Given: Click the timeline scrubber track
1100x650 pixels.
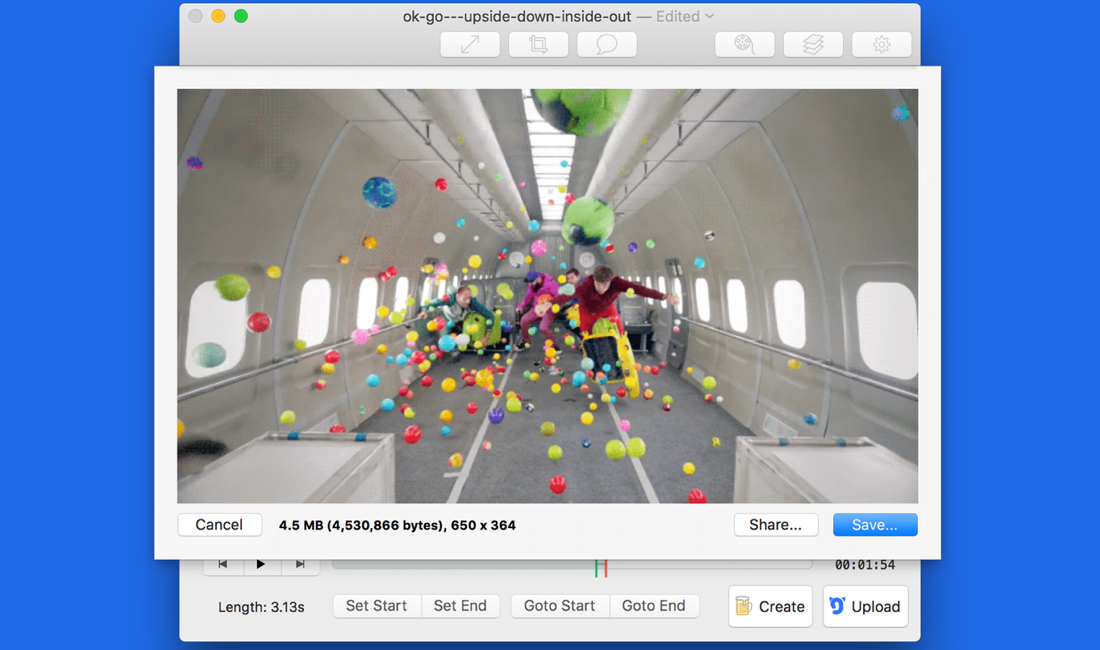Looking at the screenshot, I should pos(450,563).
